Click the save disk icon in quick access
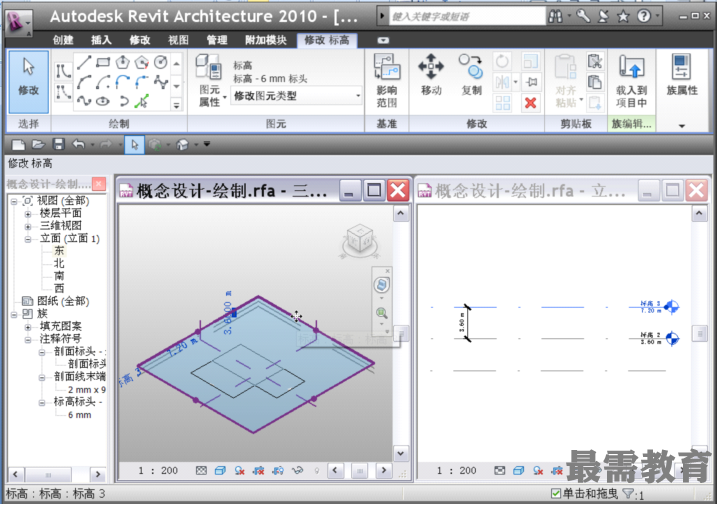This screenshot has width=718, height=506. [x=58, y=145]
